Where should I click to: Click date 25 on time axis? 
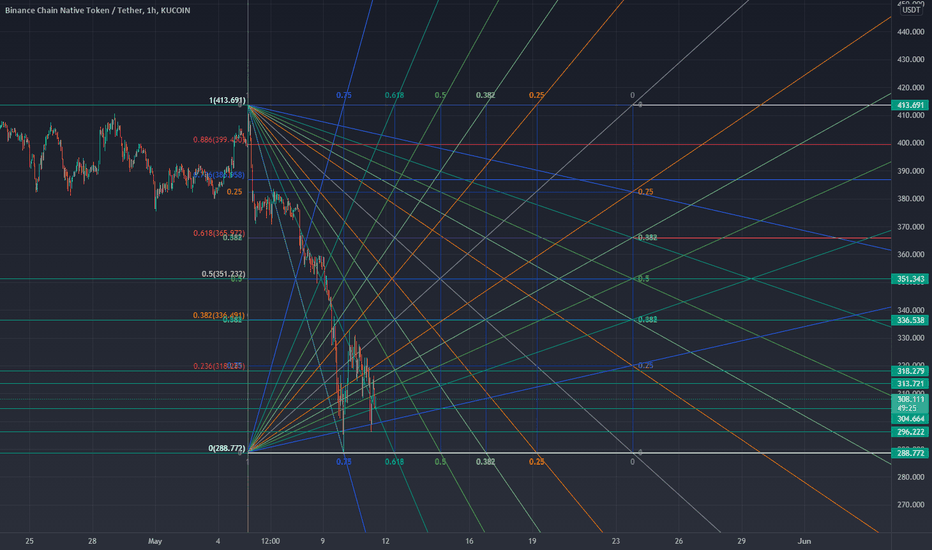click(x=29, y=541)
